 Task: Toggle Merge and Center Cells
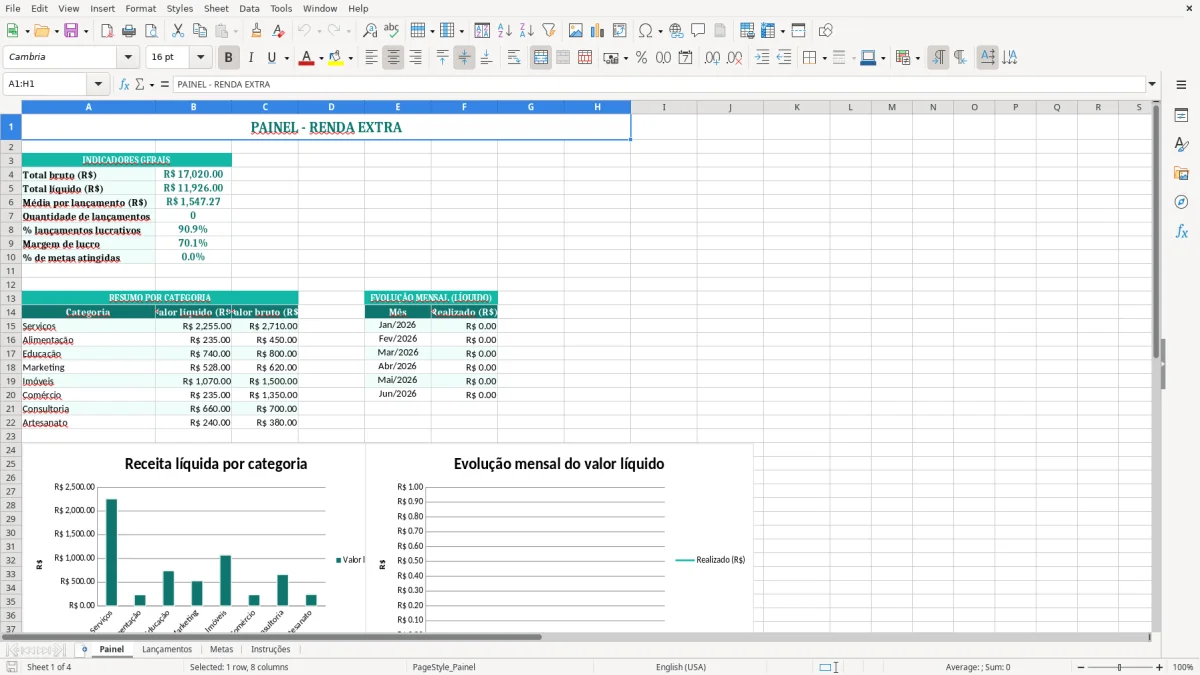click(x=541, y=58)
